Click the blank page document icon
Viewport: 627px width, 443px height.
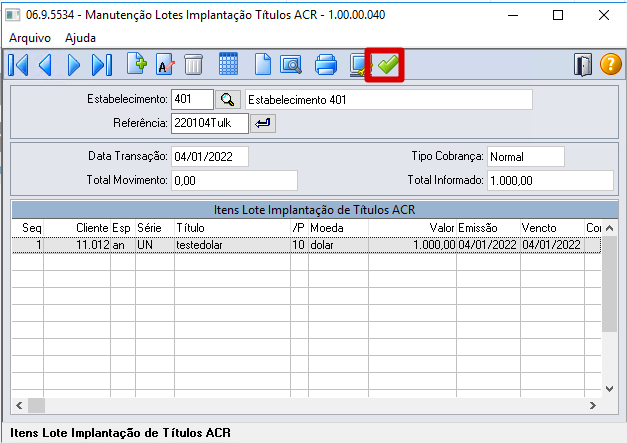[263, 64]
